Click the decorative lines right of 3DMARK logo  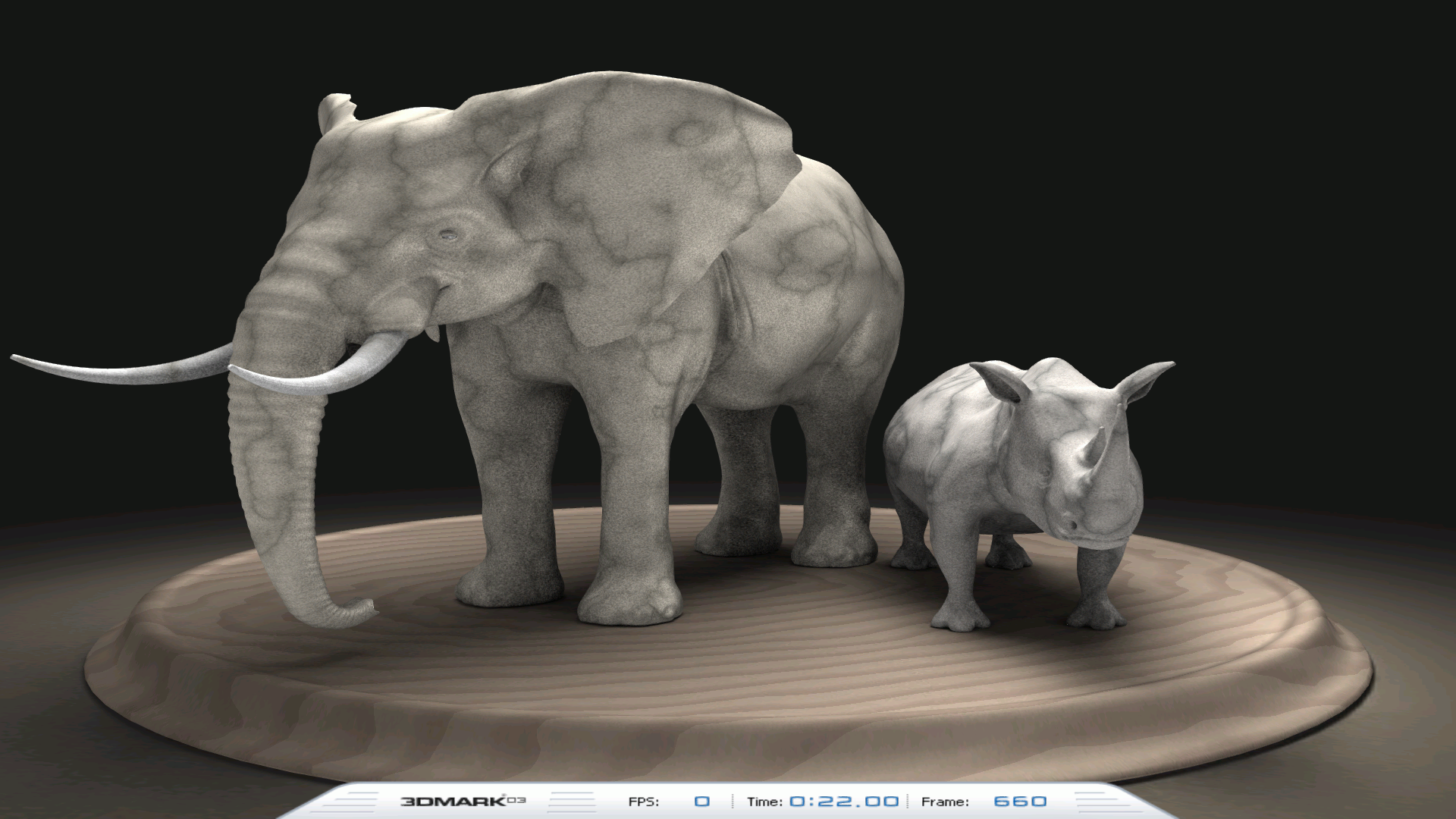coord(573,802)
